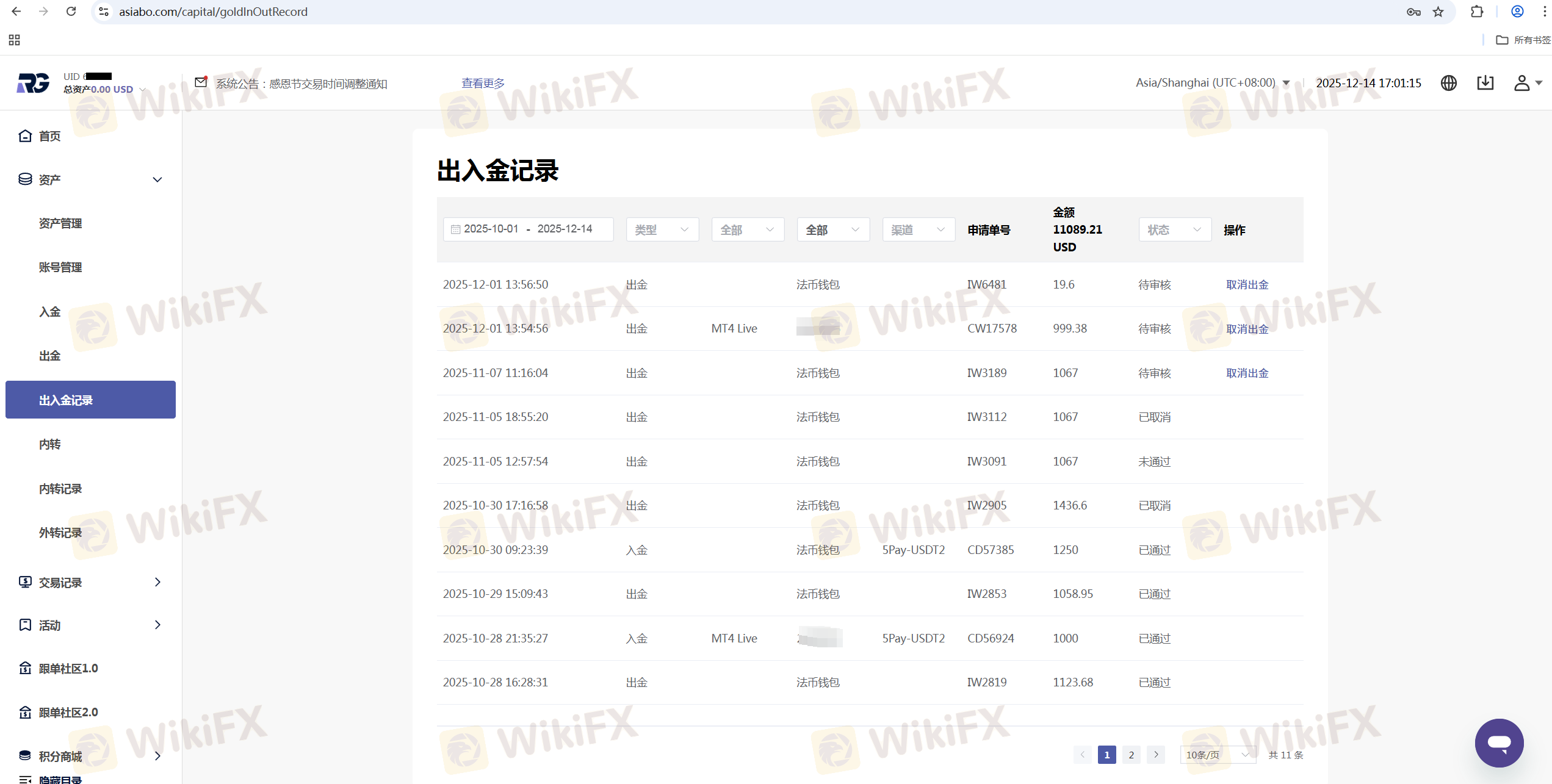Screen dimensions: 1552x784
Task: Click 查看更多 announcements link
Action: tap(483, 83)
